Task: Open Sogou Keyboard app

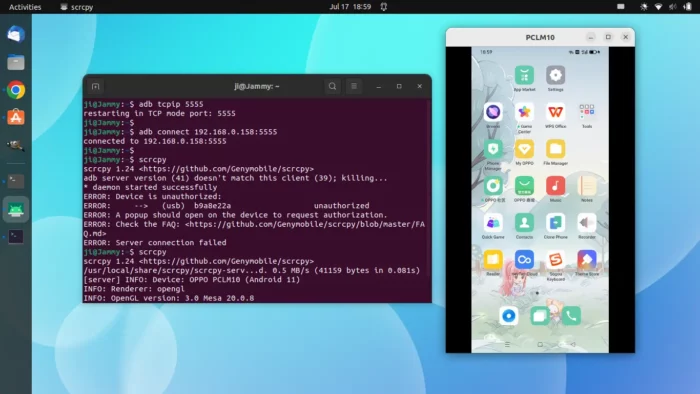Action: tap(555, 260)
